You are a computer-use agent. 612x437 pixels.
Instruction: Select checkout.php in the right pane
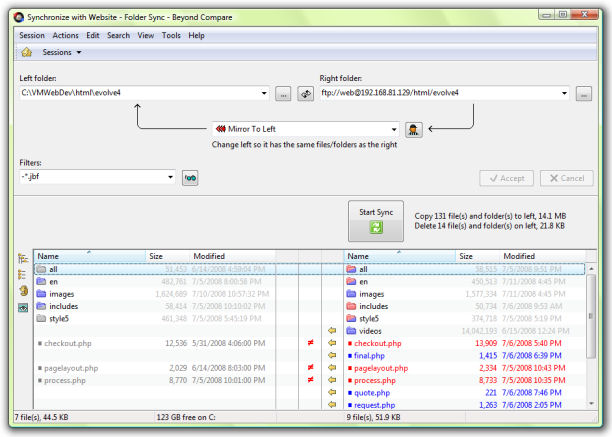pyautogui.click(x=464, y=343)
